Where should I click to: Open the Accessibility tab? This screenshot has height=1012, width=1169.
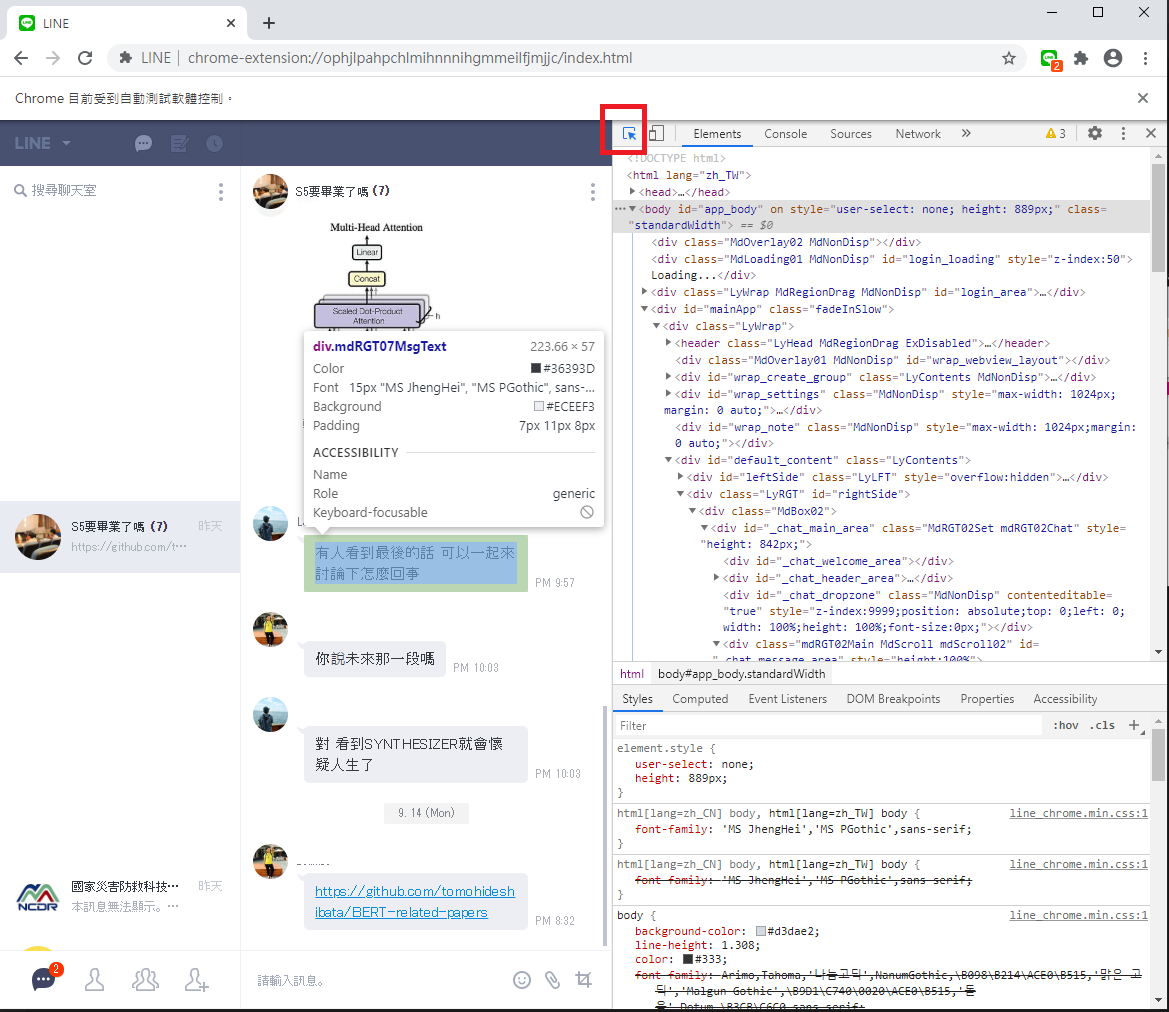[x=1065, y=699]
